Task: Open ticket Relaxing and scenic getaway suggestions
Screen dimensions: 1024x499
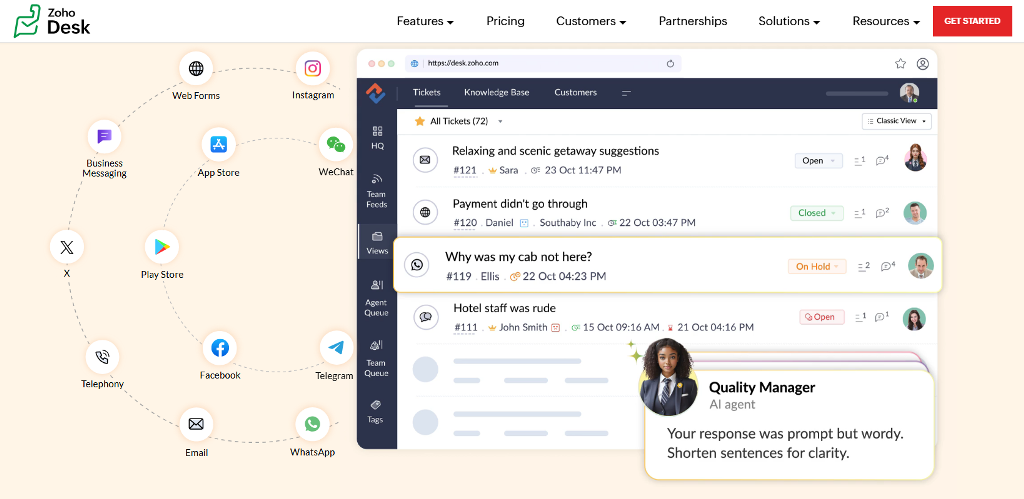Action: [x=555, y=151]
